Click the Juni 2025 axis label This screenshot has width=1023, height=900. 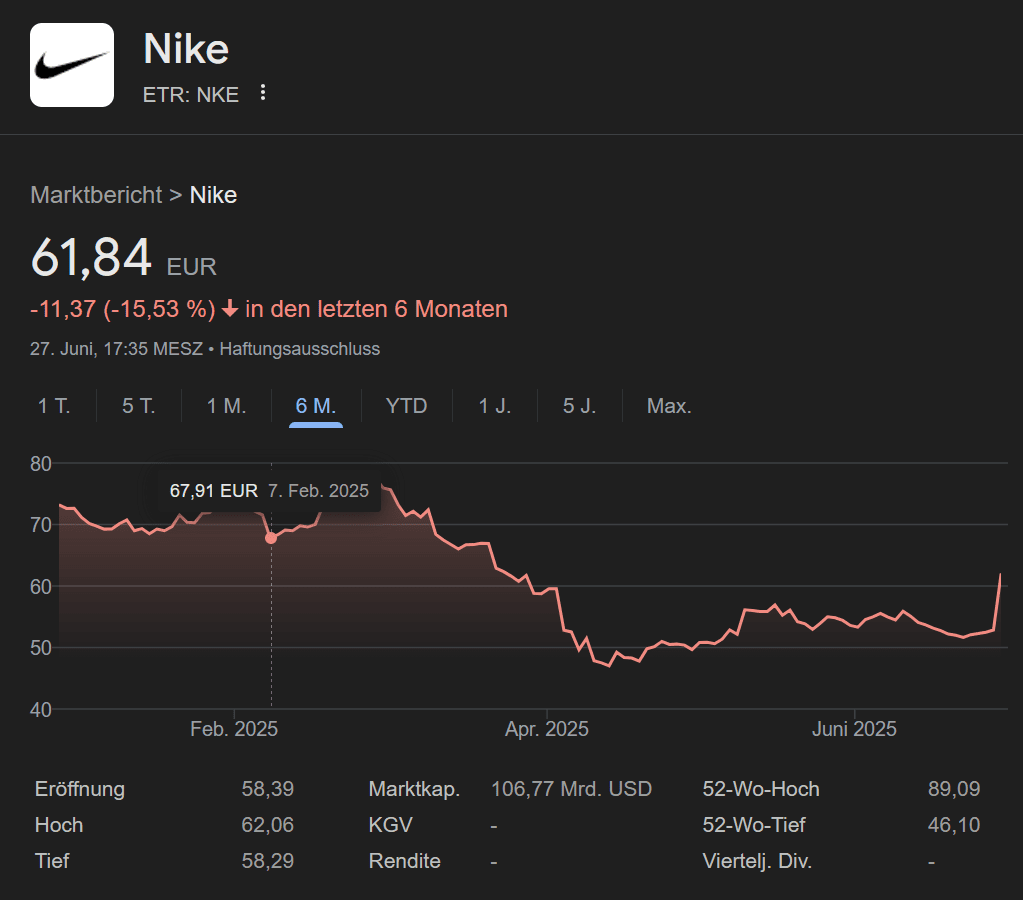(x=854, y=728)
